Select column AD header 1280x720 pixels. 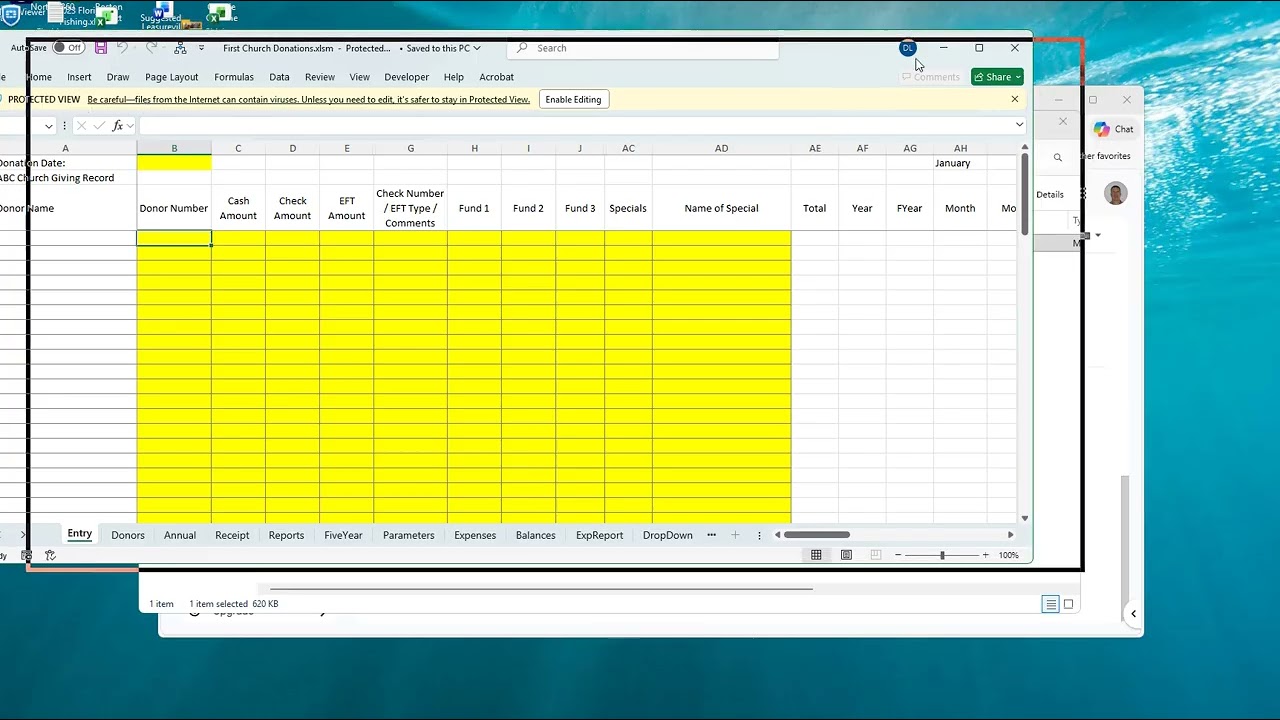pyautogui.click(x=721, y=148)
